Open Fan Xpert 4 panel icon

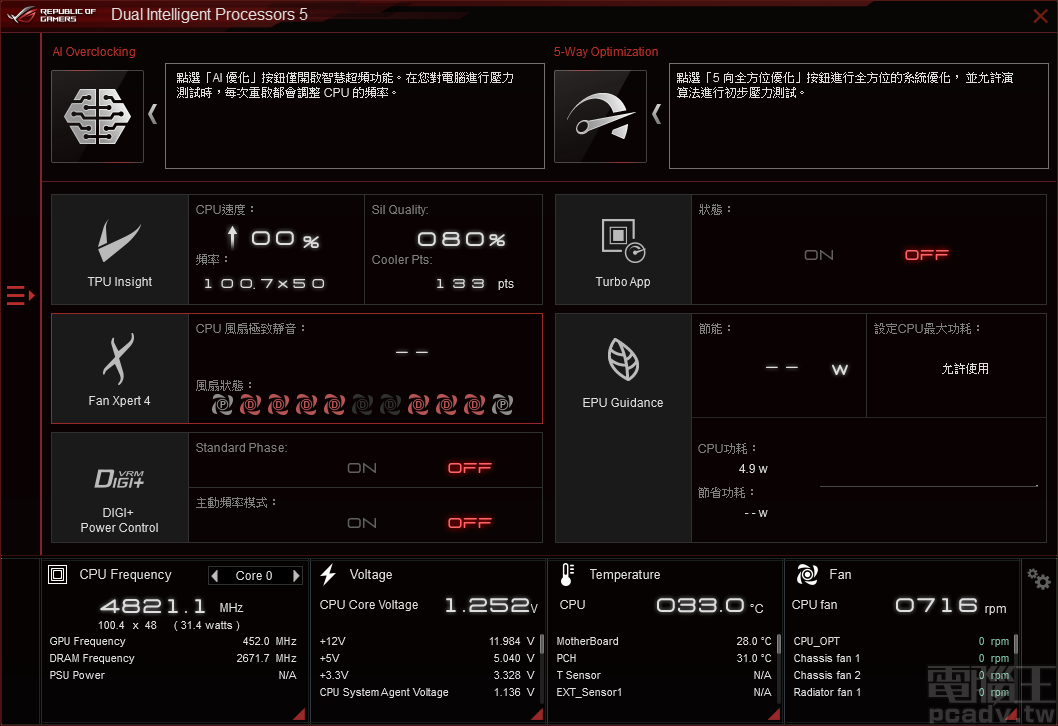click(119, 358)
